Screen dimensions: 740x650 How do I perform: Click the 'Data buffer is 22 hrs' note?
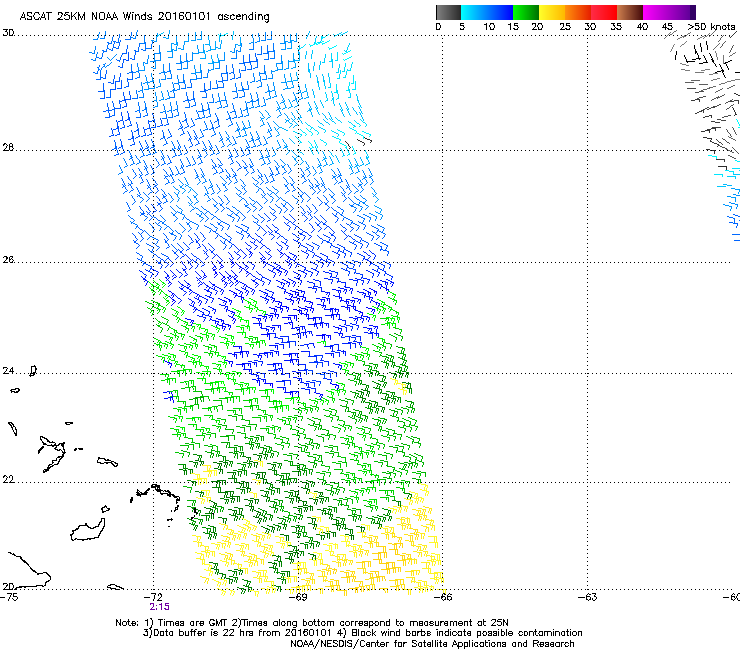363,633
